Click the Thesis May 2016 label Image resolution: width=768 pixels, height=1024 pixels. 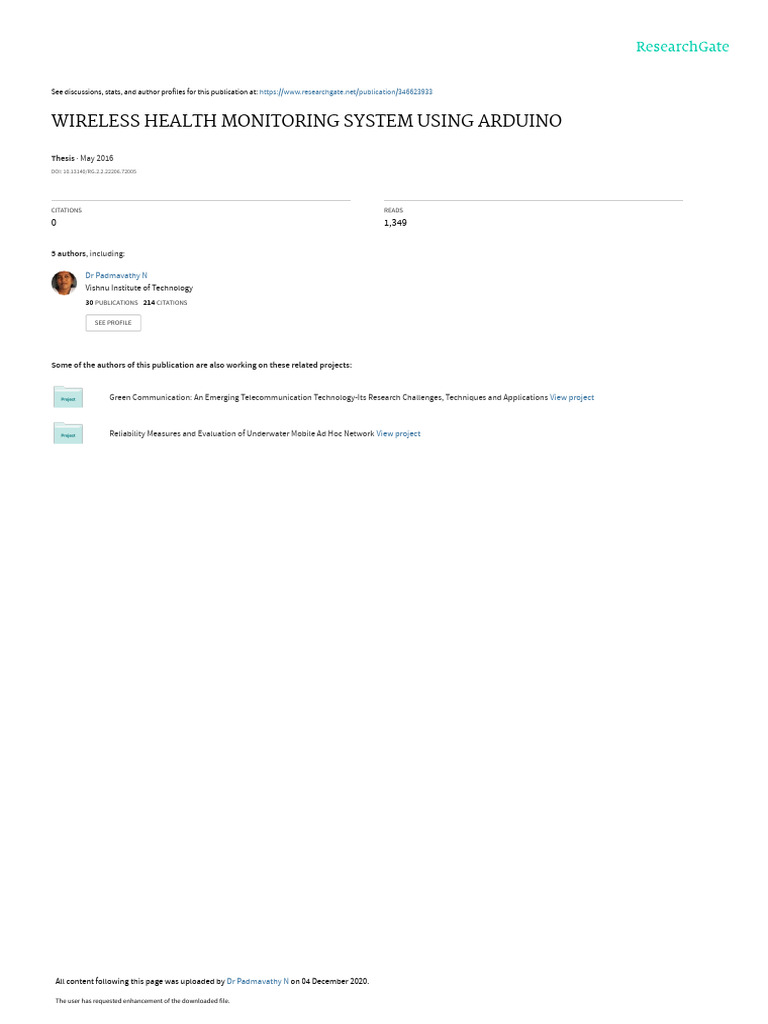[82, 158]
